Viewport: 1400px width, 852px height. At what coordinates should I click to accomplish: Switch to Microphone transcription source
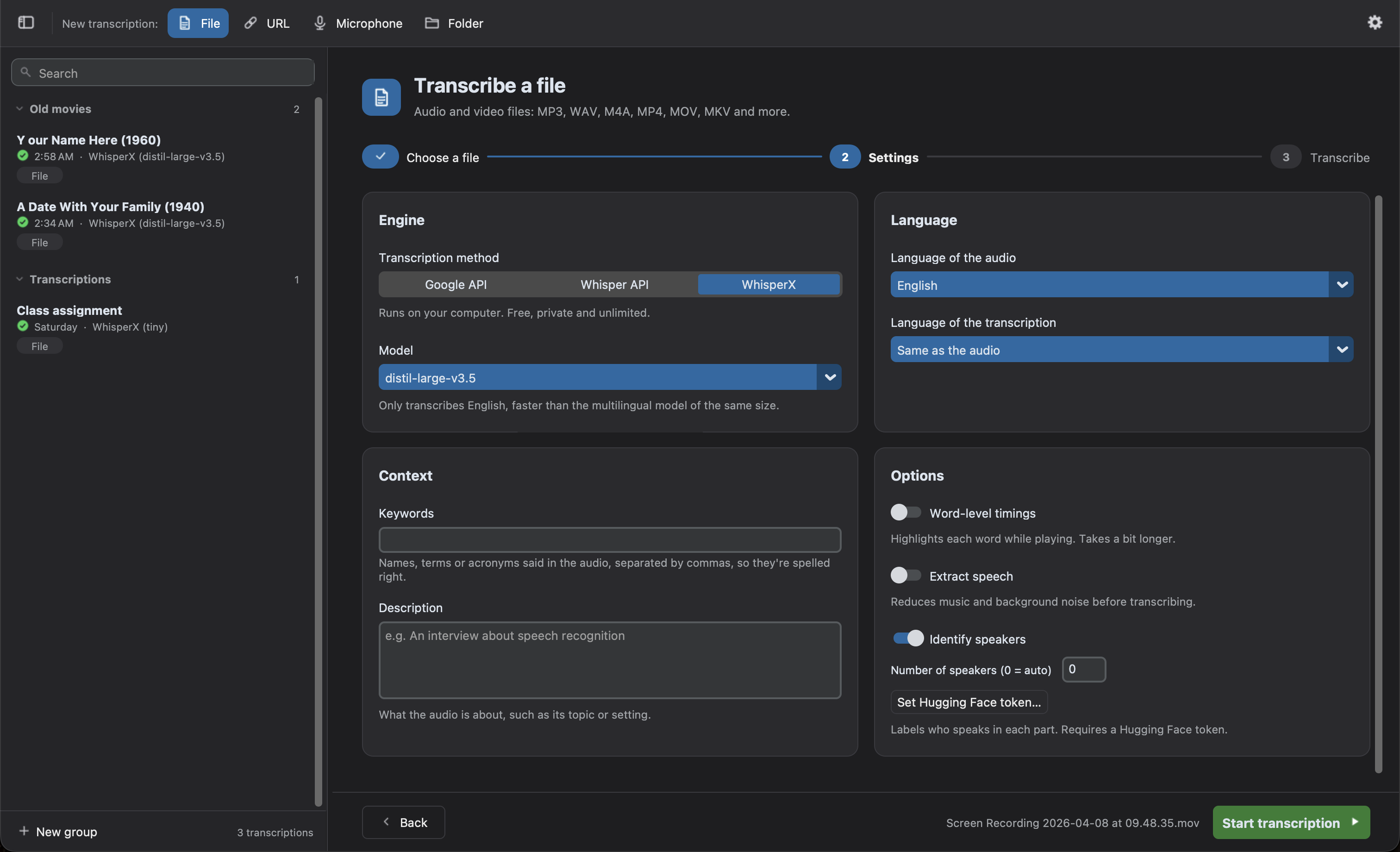tap(358, 23)
